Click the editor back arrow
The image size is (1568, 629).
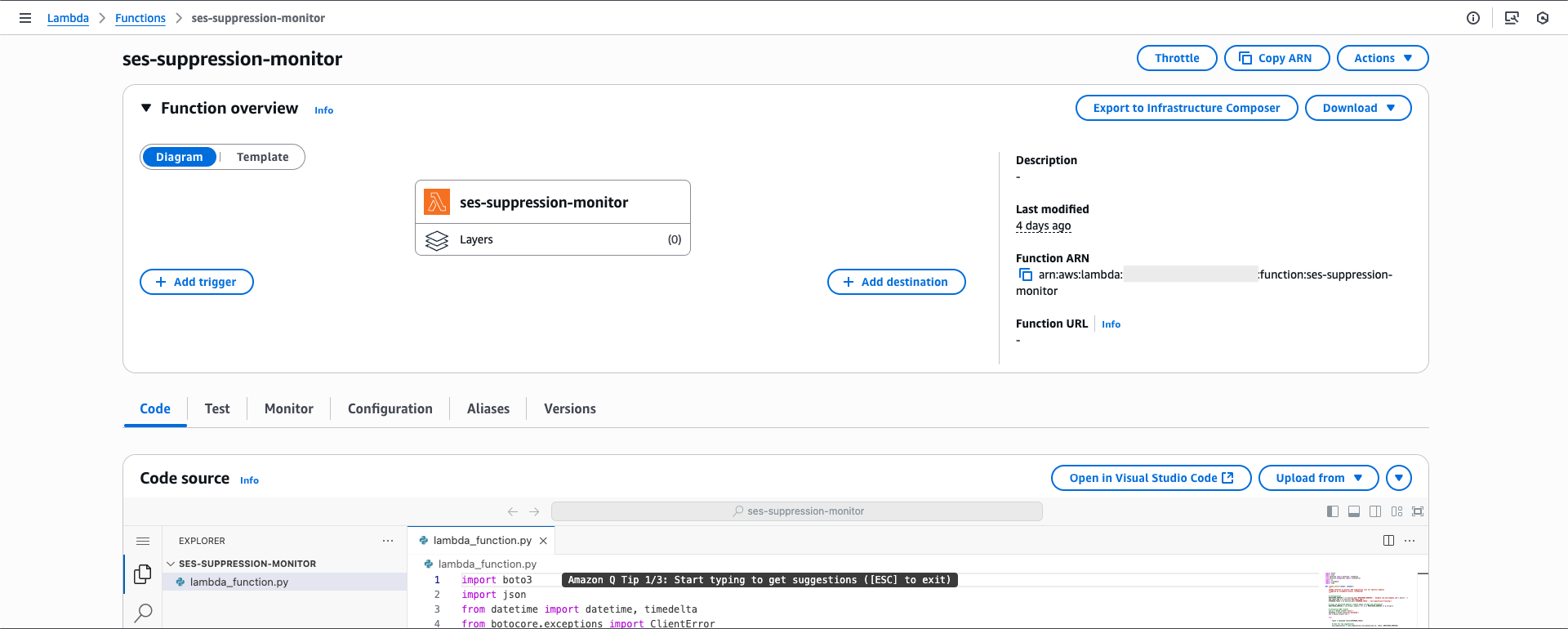[513, 511]
